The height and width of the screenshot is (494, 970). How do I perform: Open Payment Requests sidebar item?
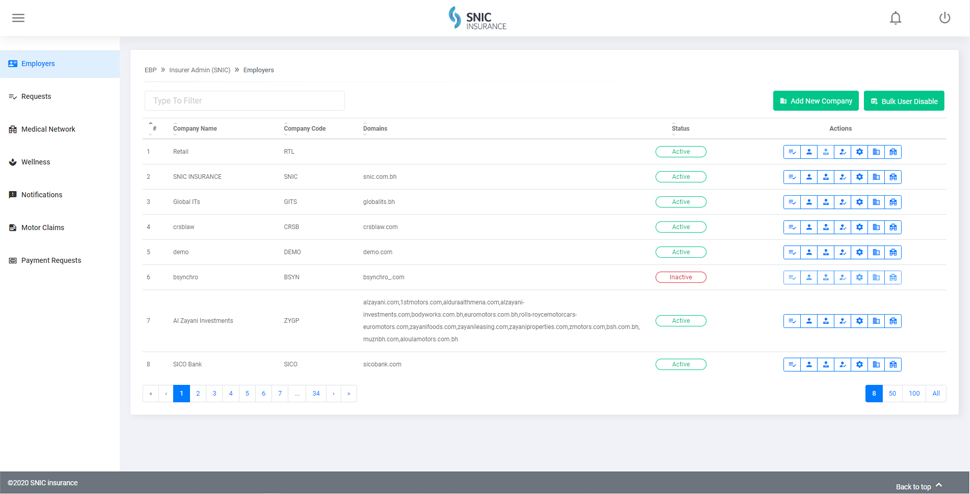(60, 260)
